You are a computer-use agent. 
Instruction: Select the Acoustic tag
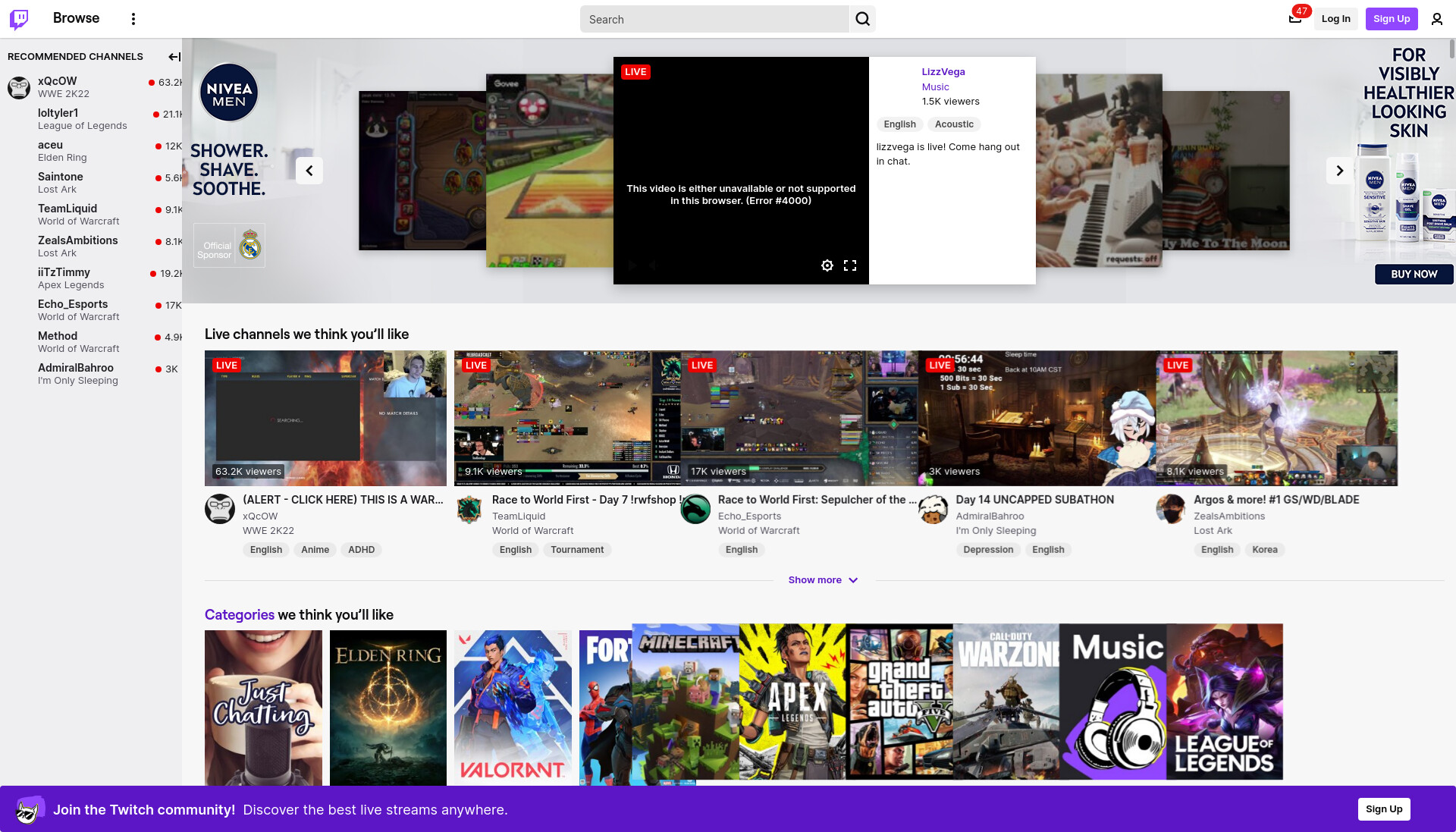pyautogui.click(x=954, y=124)
